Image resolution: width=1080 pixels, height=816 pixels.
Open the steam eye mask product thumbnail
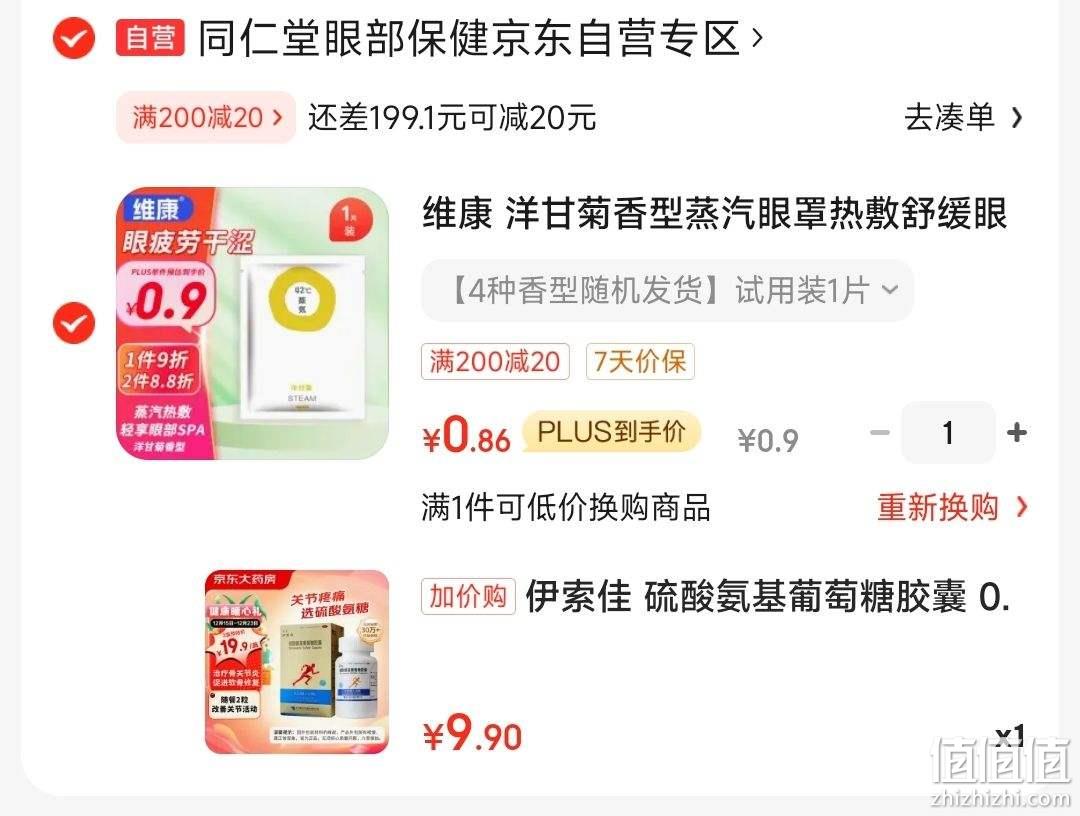point(252,323)
